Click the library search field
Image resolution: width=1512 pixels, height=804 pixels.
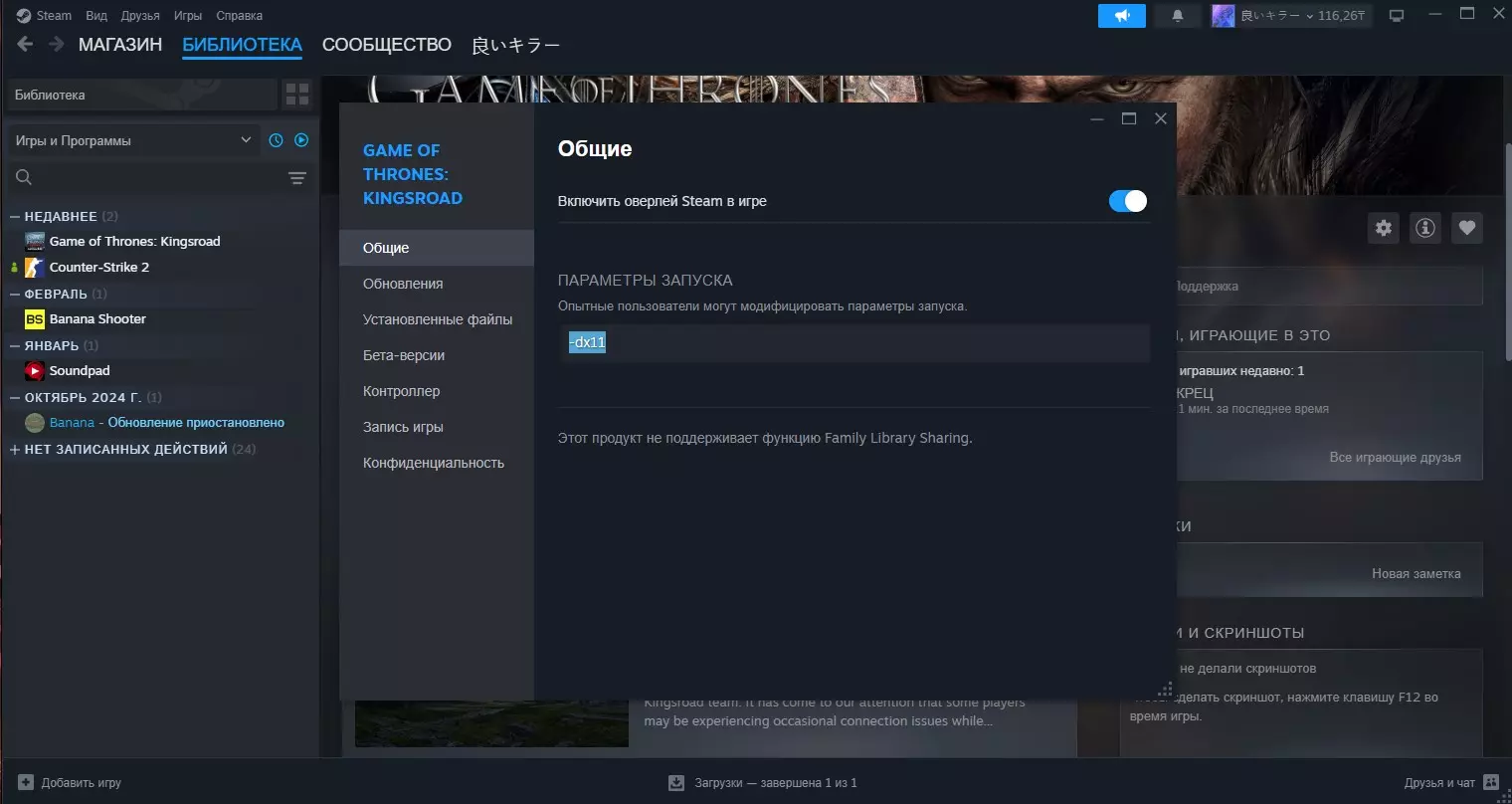(x=144, y=177)
